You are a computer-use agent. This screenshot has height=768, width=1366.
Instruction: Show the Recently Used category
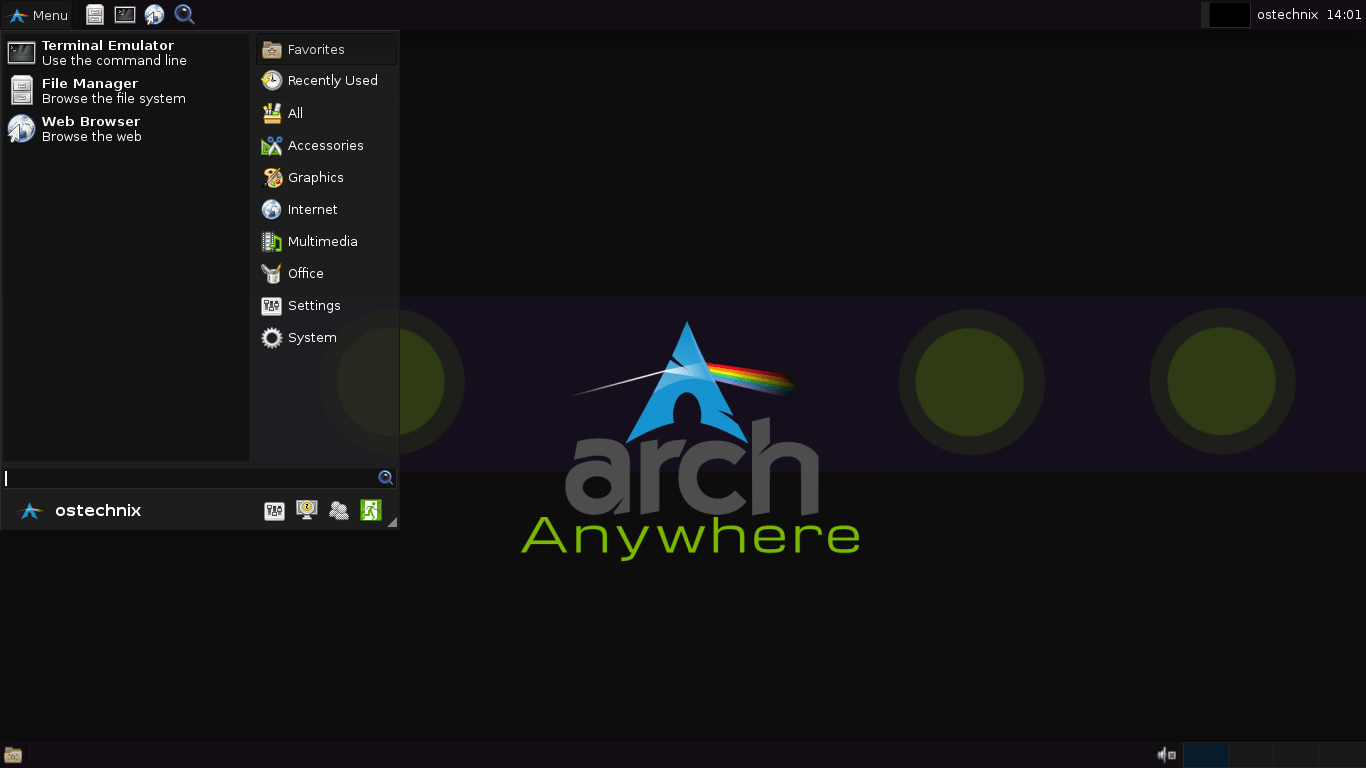pos(327,81)
